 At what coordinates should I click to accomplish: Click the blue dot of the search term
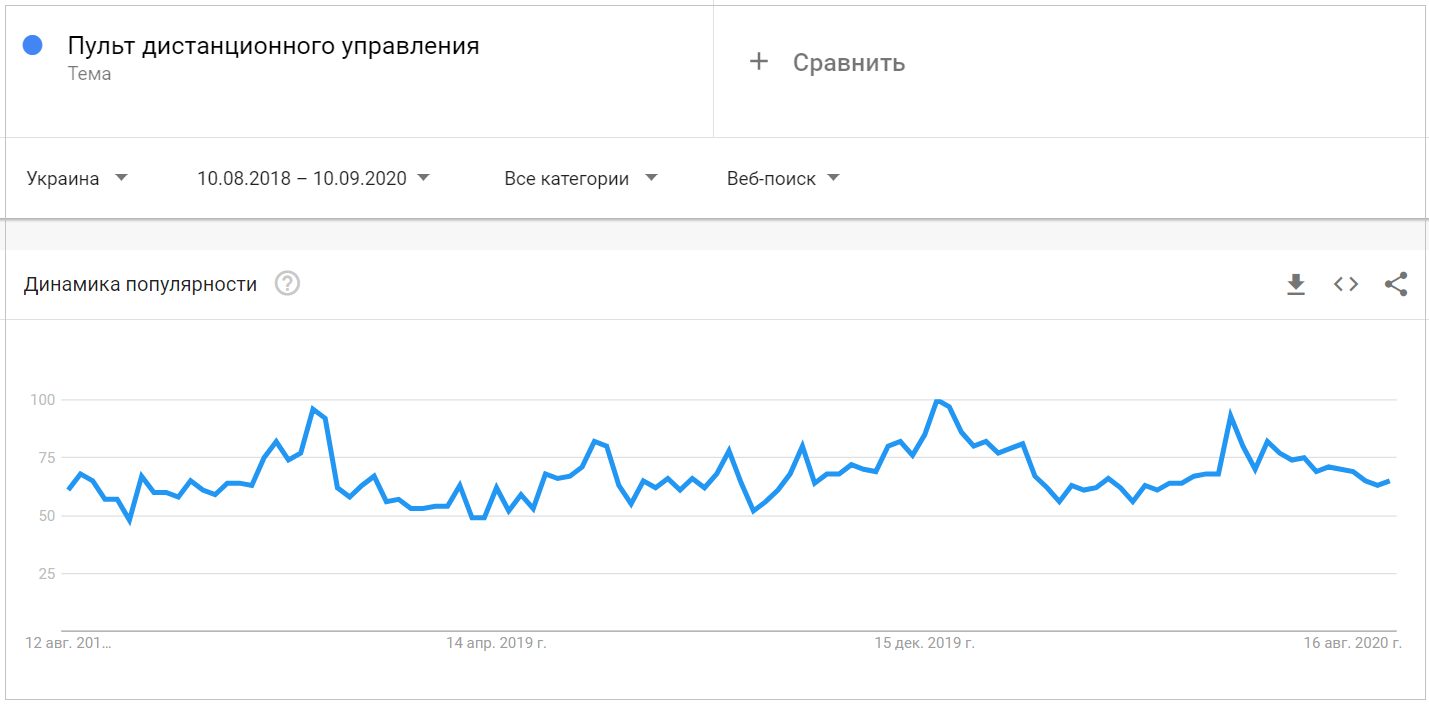point(32,45)
